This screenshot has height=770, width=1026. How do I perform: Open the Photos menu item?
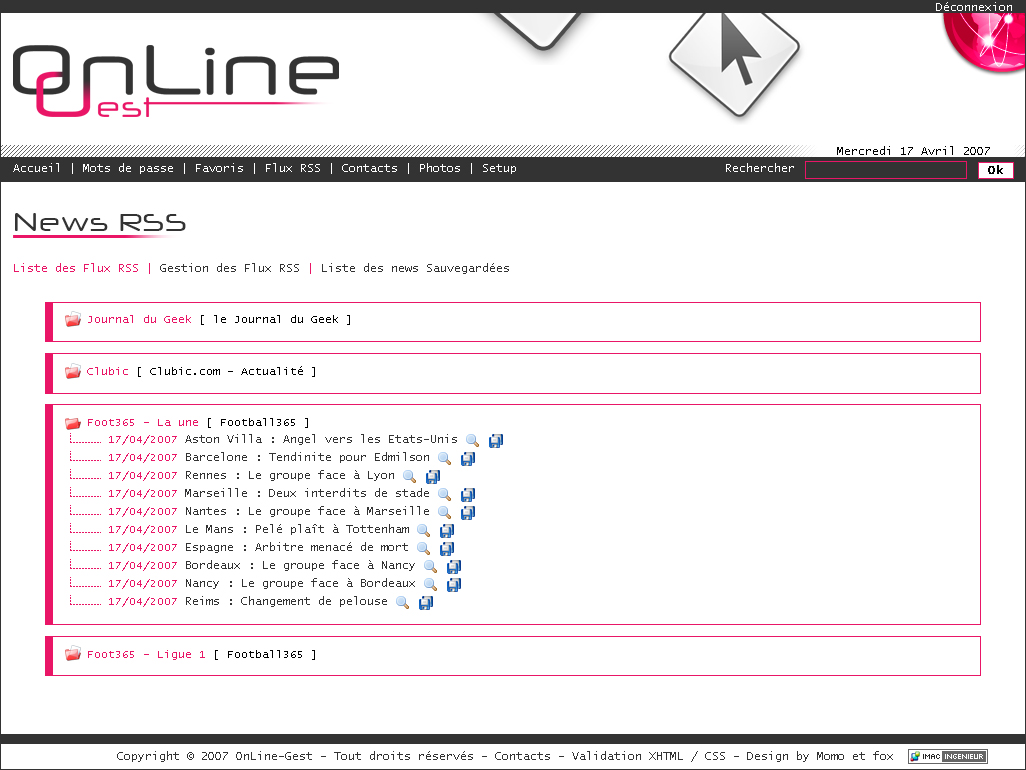click(440, 168)
